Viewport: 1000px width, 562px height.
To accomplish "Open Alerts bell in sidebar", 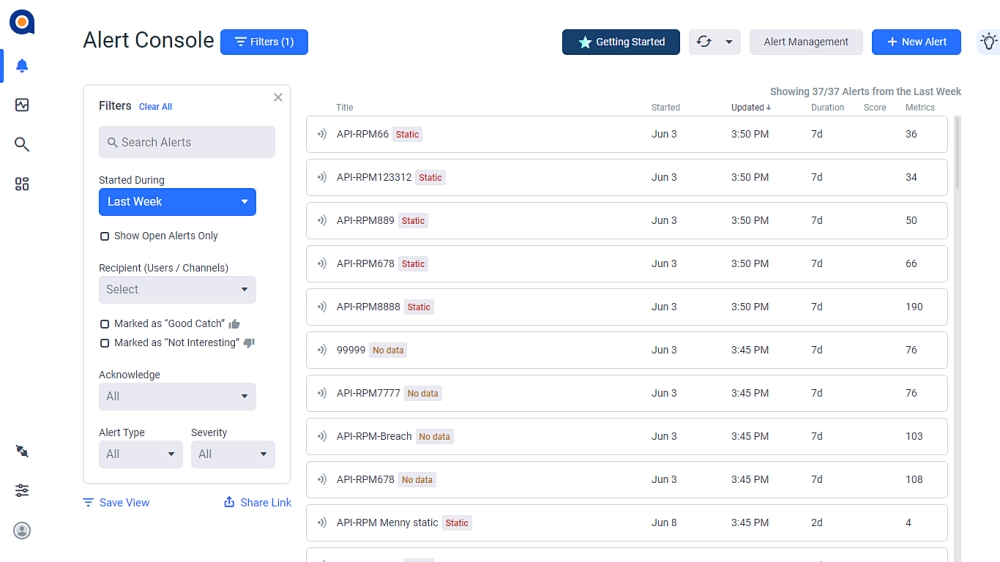I will [x=22, y=66].
